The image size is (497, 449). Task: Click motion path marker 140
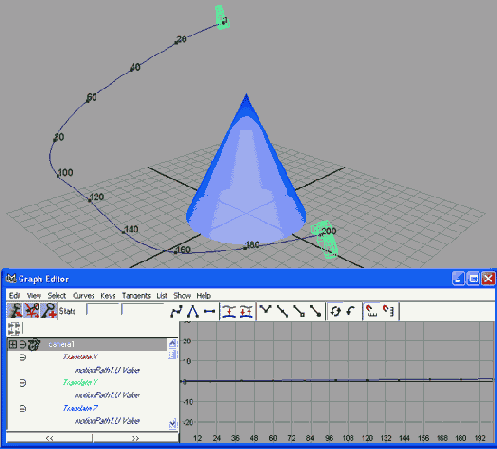click(130, 229)
